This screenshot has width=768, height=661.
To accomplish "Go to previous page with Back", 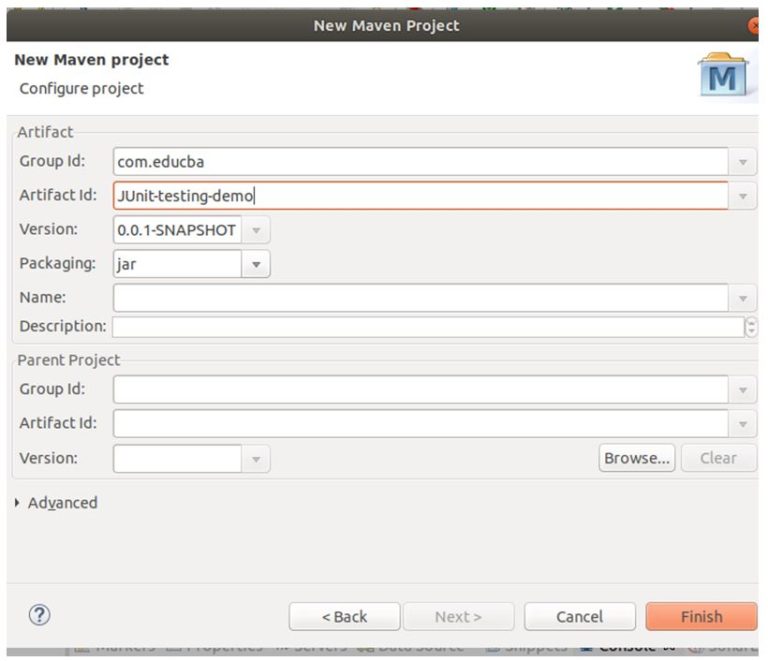I will click(344, 616).
